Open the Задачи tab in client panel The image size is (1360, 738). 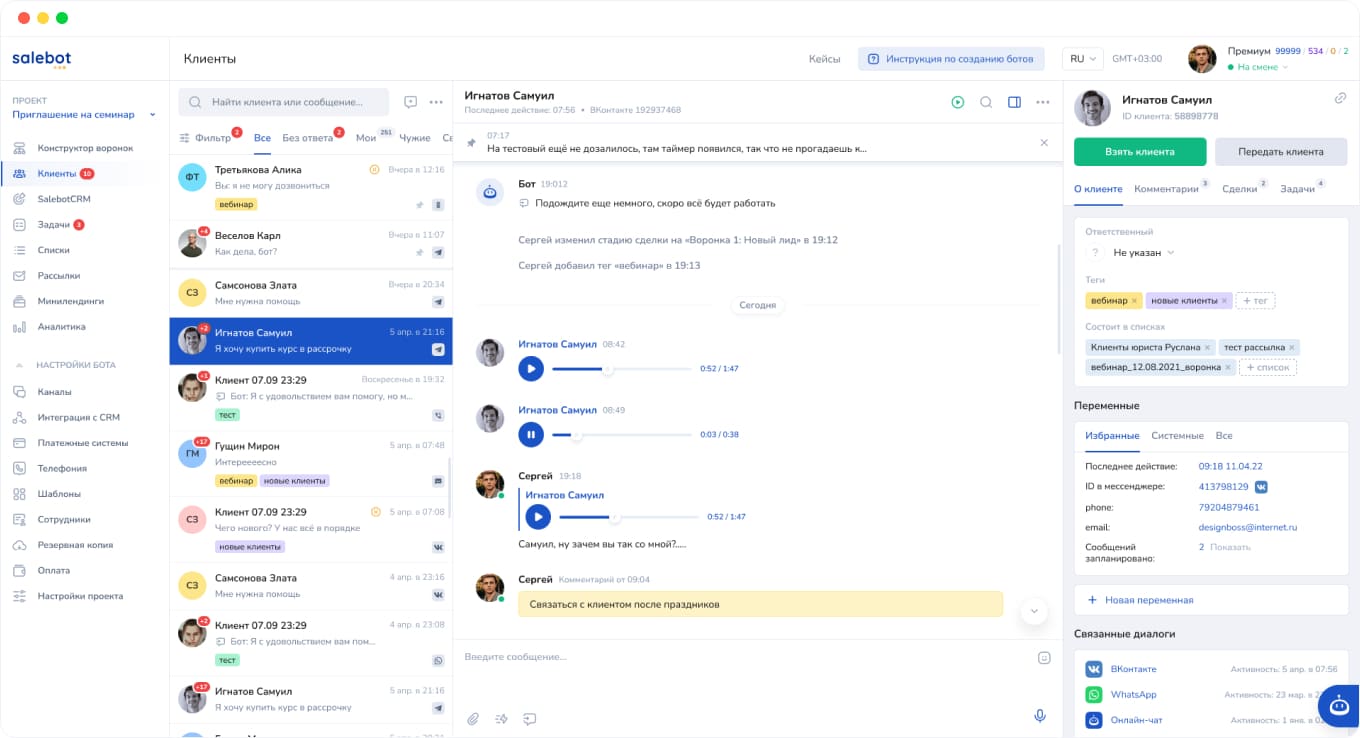click(x=1298, y=189)
